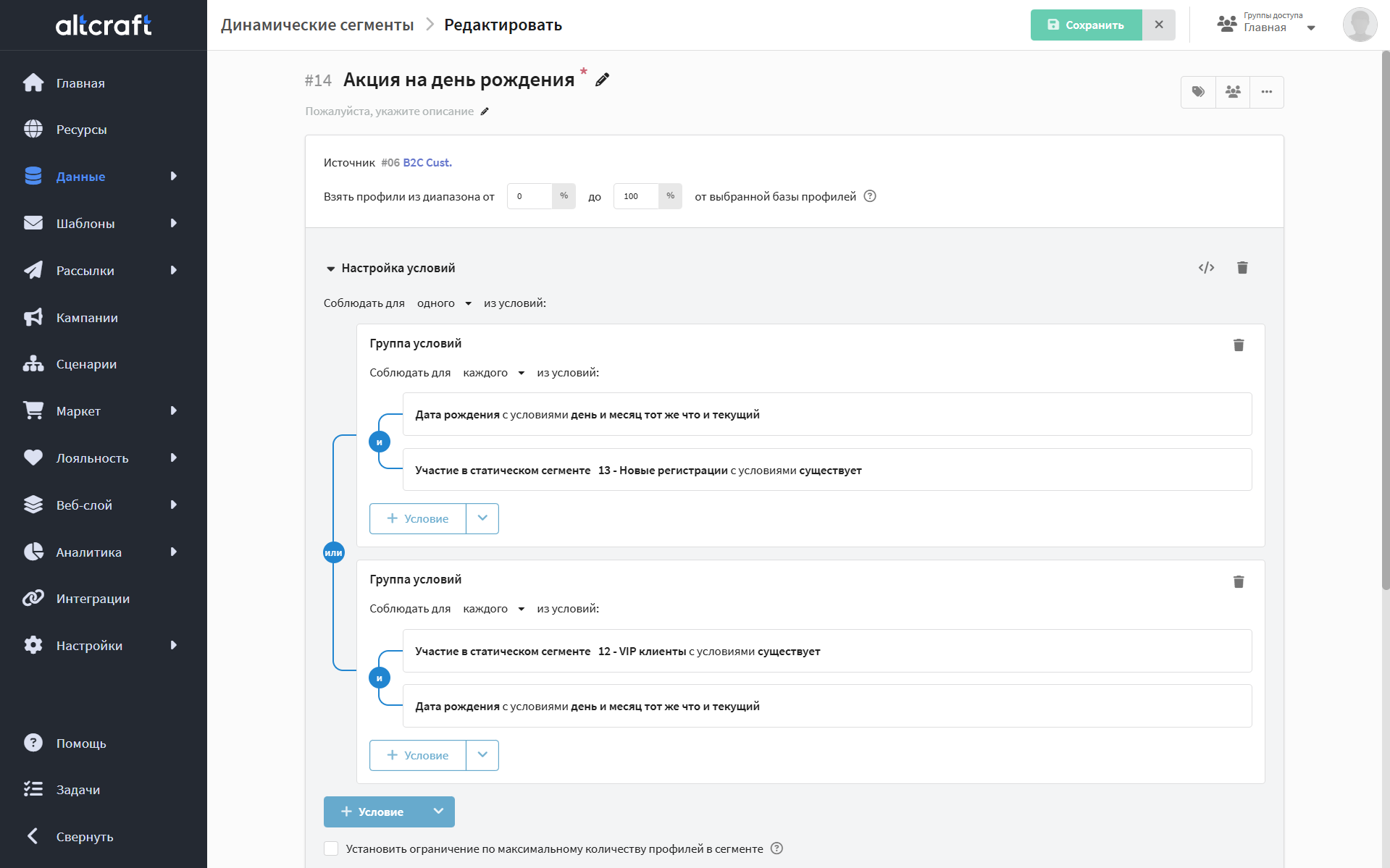Delete the first condition group with trash icon

coord(1239,345)
